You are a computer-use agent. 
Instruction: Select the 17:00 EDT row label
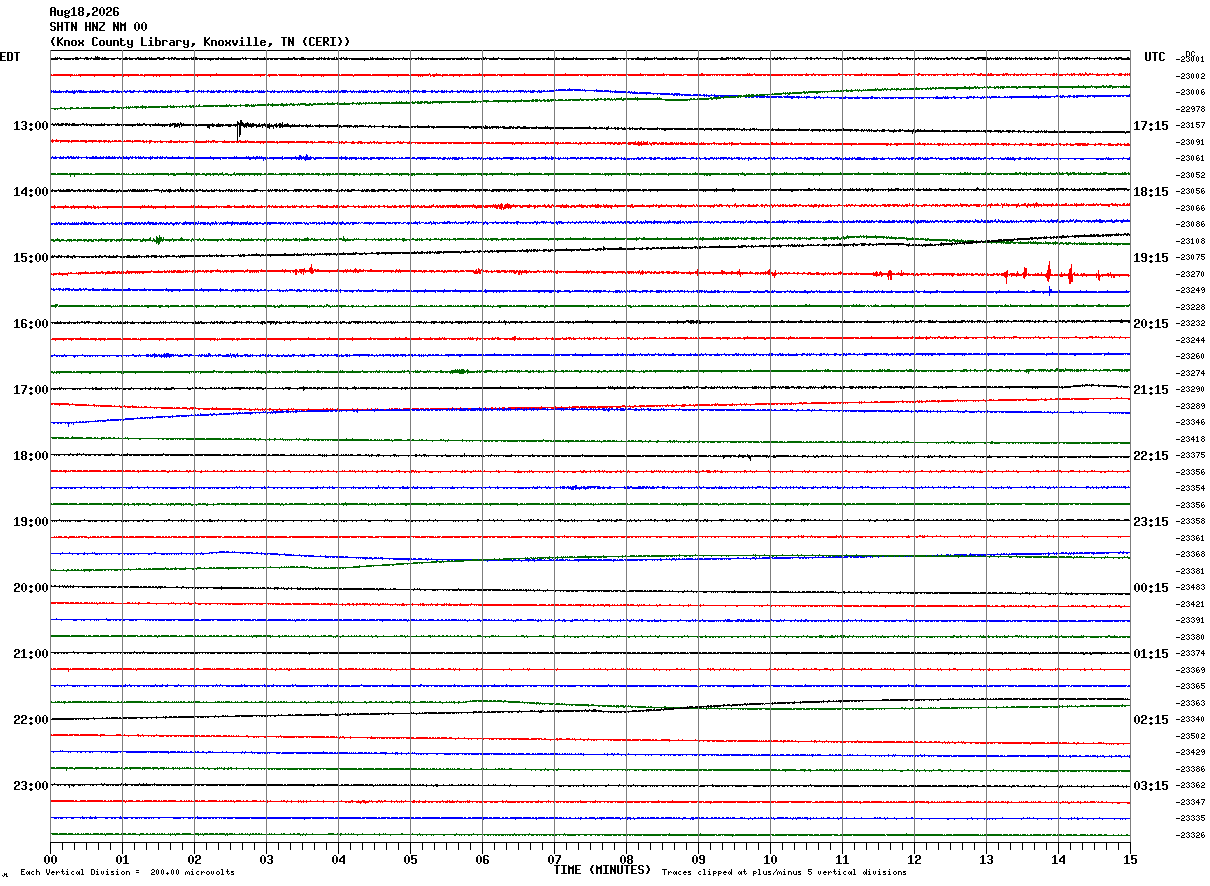30,390
